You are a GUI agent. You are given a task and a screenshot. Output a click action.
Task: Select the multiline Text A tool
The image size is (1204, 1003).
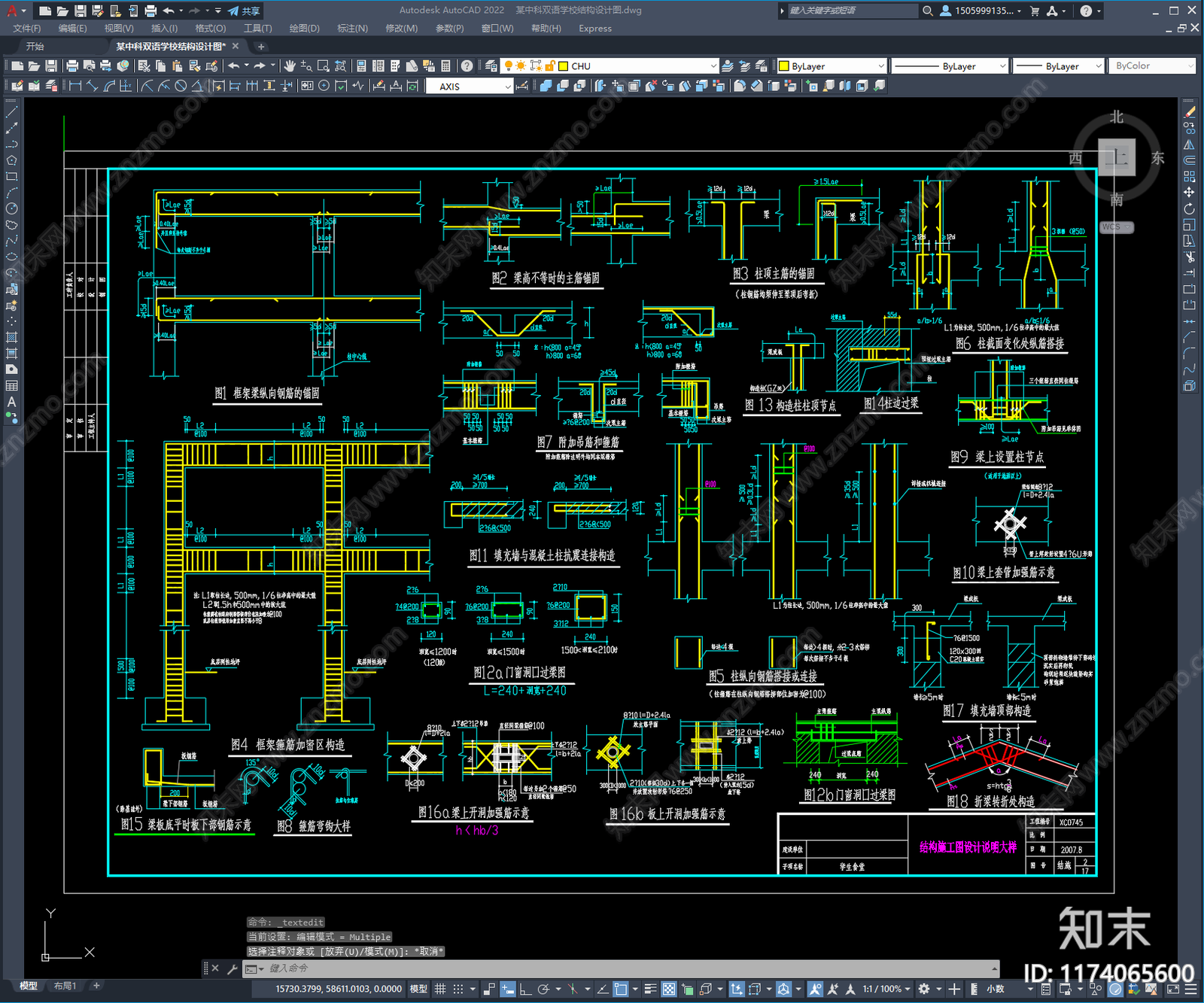[x=12, y=402]
